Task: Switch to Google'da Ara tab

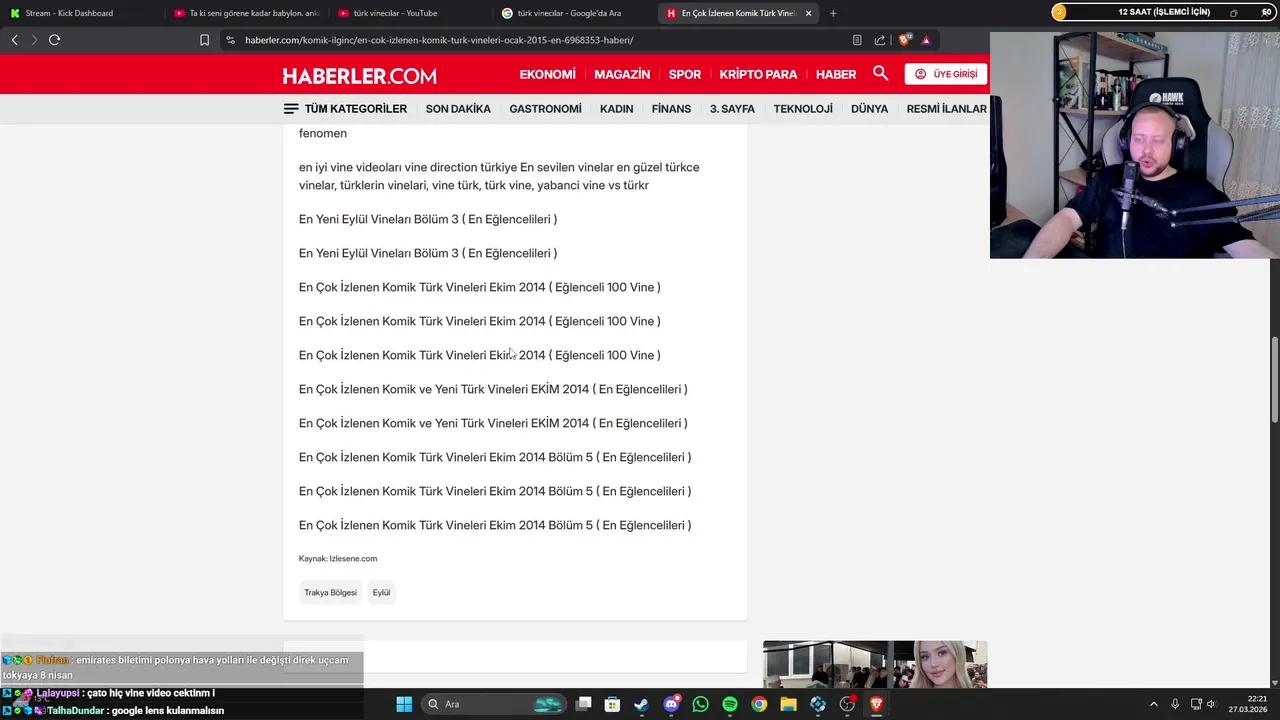Action: click(x=573, y=13)
